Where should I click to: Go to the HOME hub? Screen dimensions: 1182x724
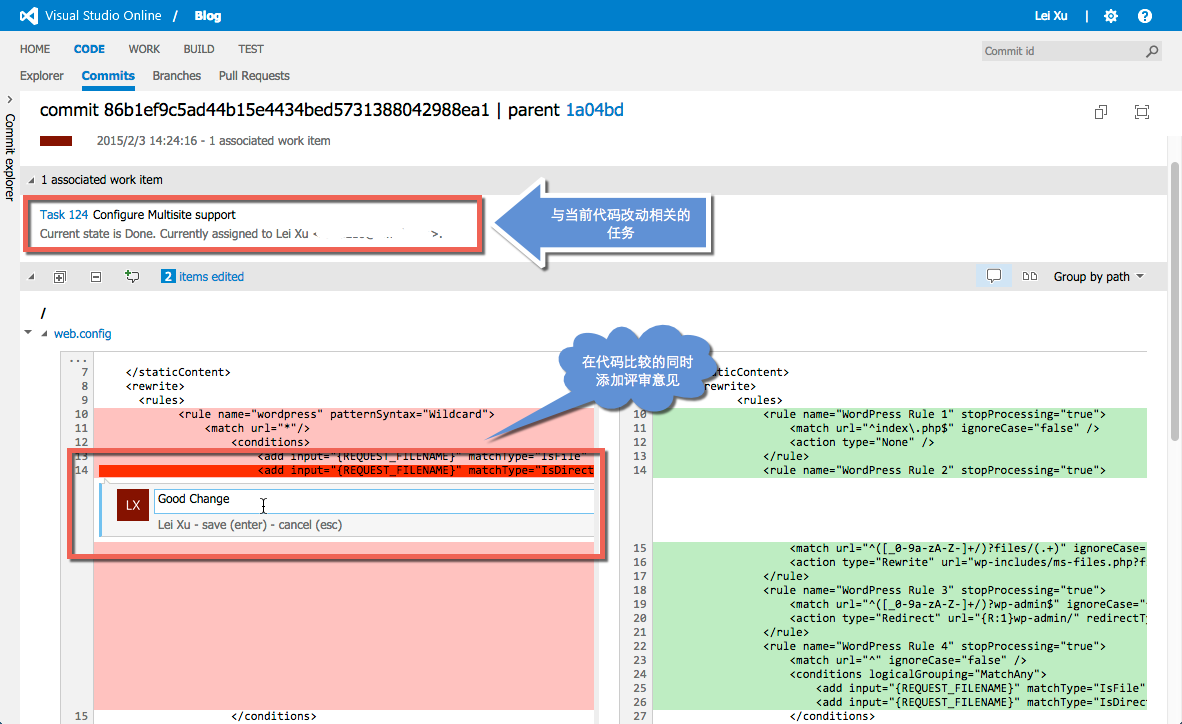(x=35, y=49)
